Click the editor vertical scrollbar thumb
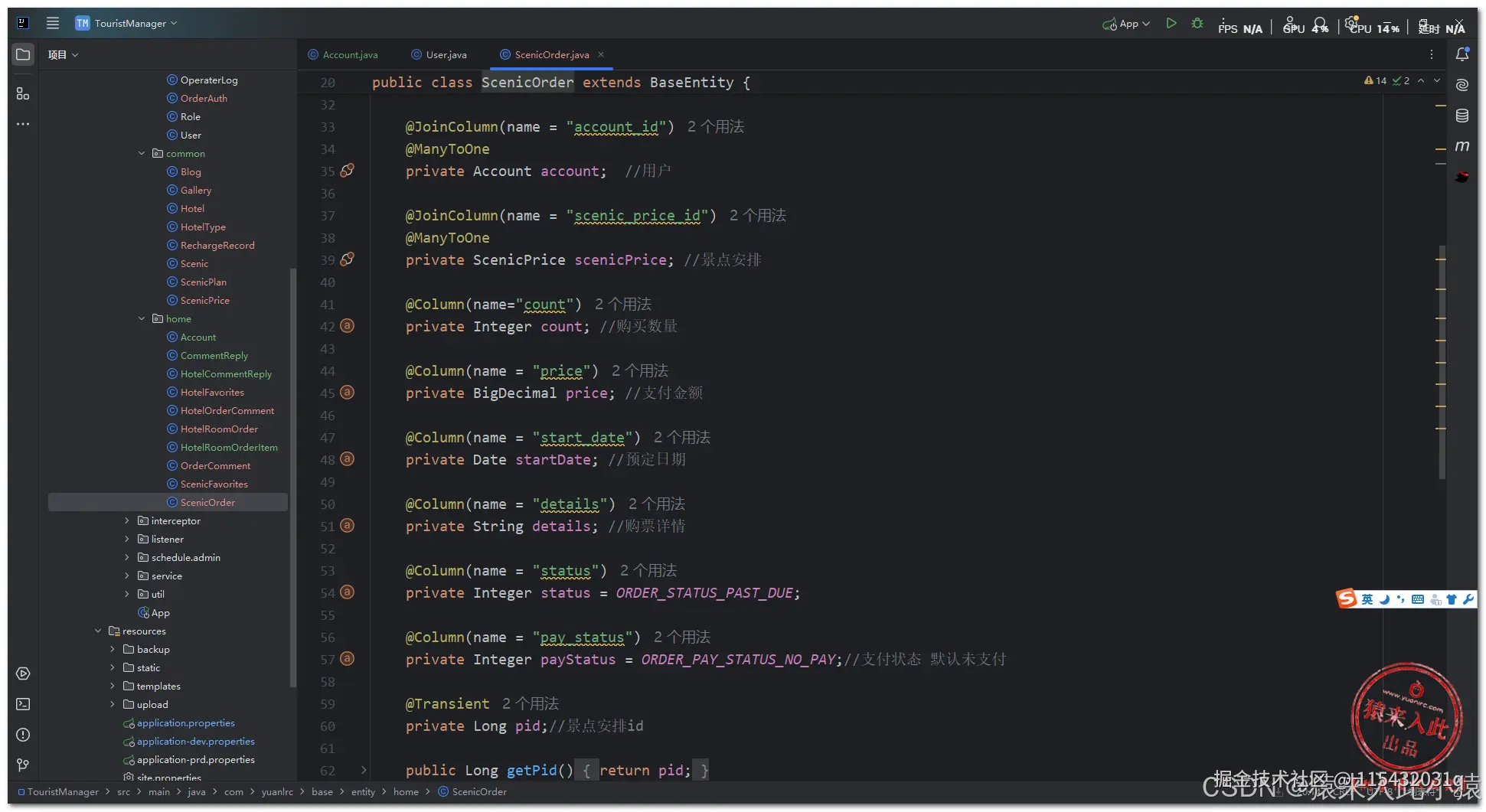This screenshot has width=1486, height=812. [1442, 362]
